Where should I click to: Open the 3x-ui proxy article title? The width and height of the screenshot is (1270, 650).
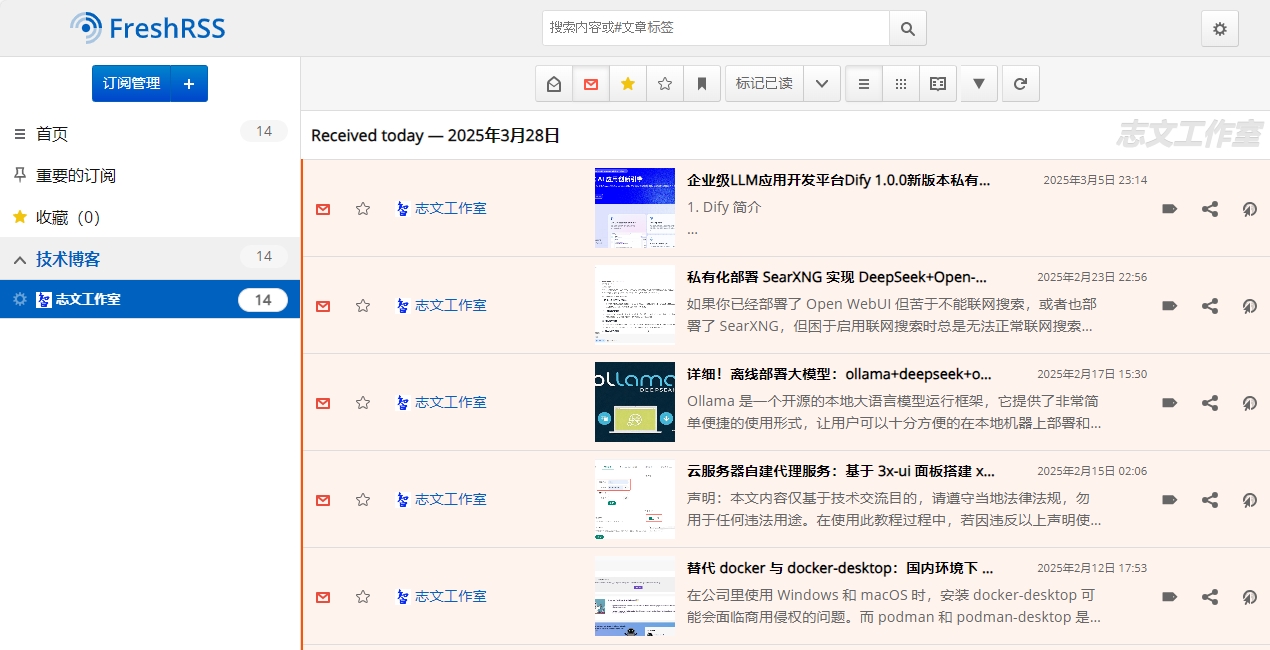pyautogui.click(x=841, y=471)
